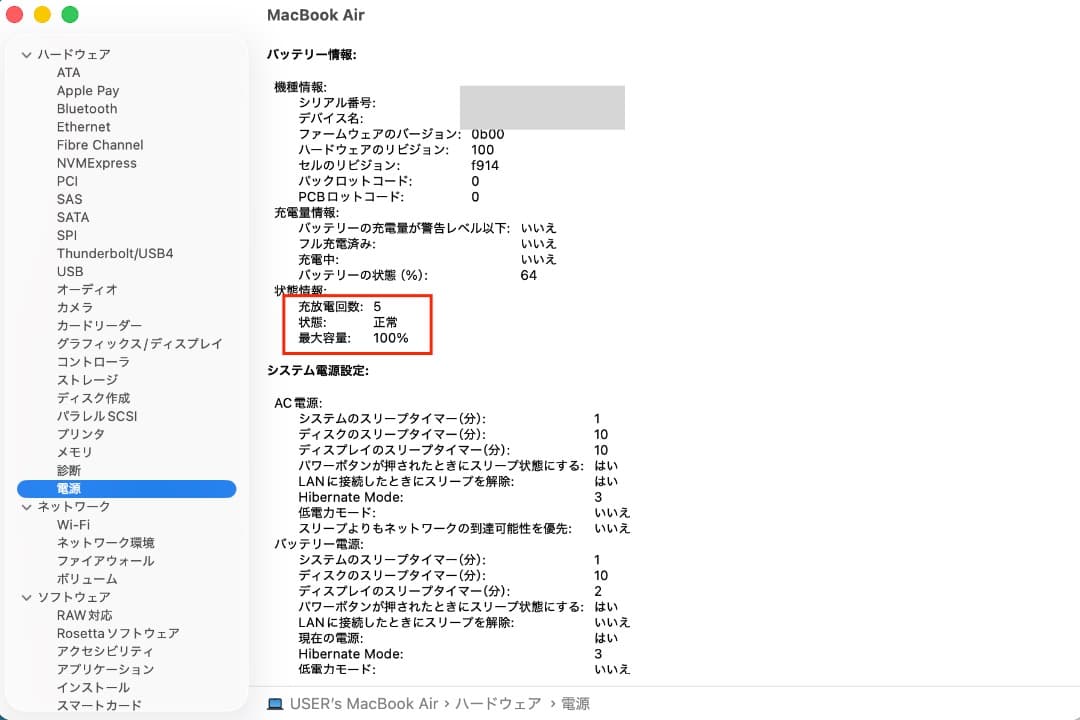The height and width of the screenshot is (720, 1080).
Task: Click the 状態 正常 row
Action: click(348, 322)
